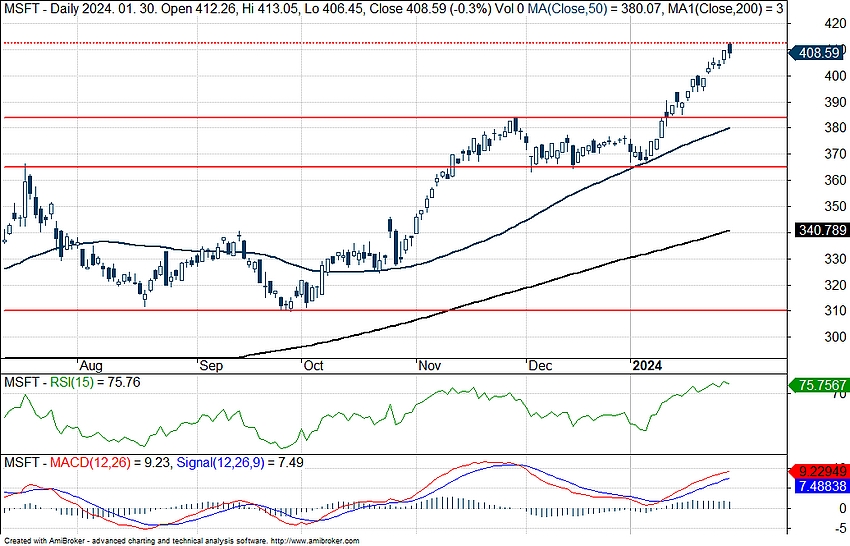This screenshot has width=850, height=546.
Task: Click the 380 price axis label
Action: pyautogui.click(x=835, y=128)
